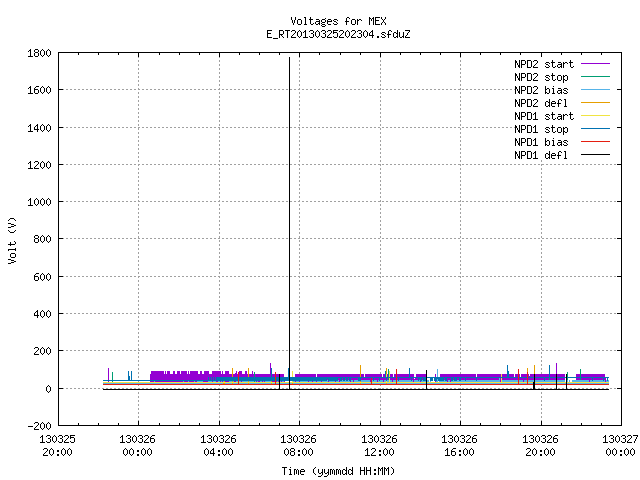Click the 1600 y-axis tick label
This screenshot has height=480, width=640.
click(x=39, y=90)
